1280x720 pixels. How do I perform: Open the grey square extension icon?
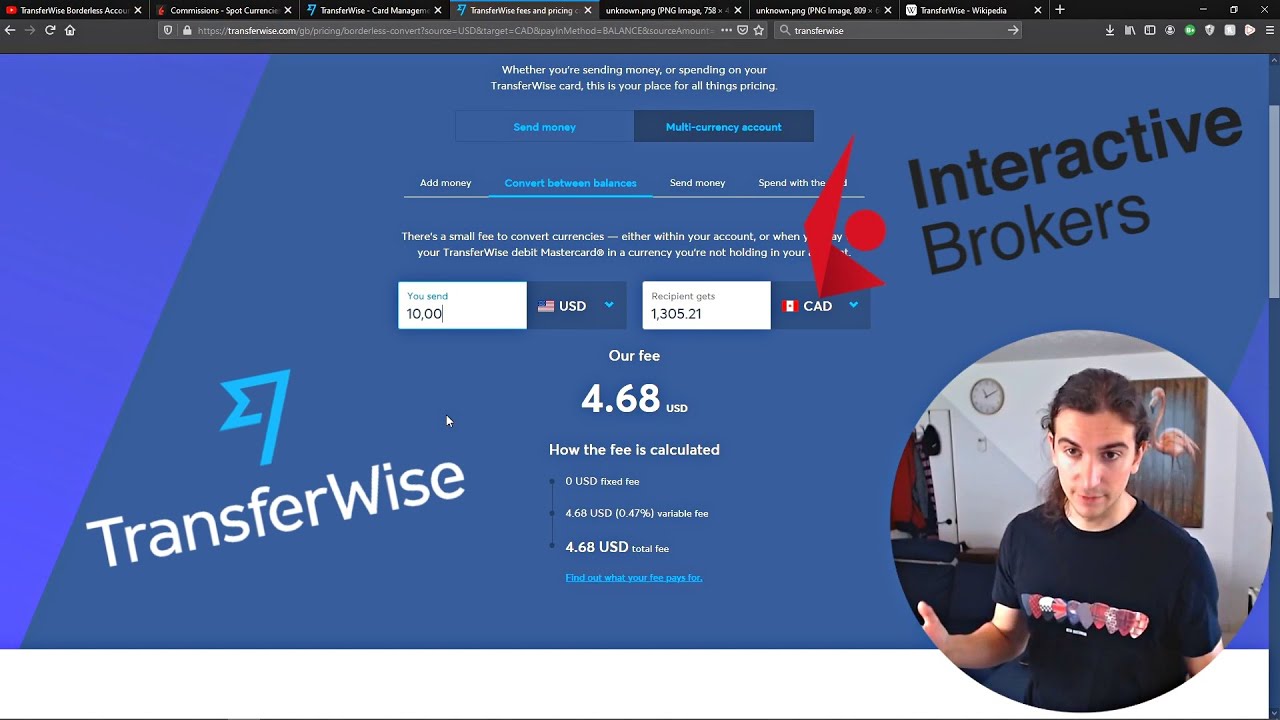1230,30
